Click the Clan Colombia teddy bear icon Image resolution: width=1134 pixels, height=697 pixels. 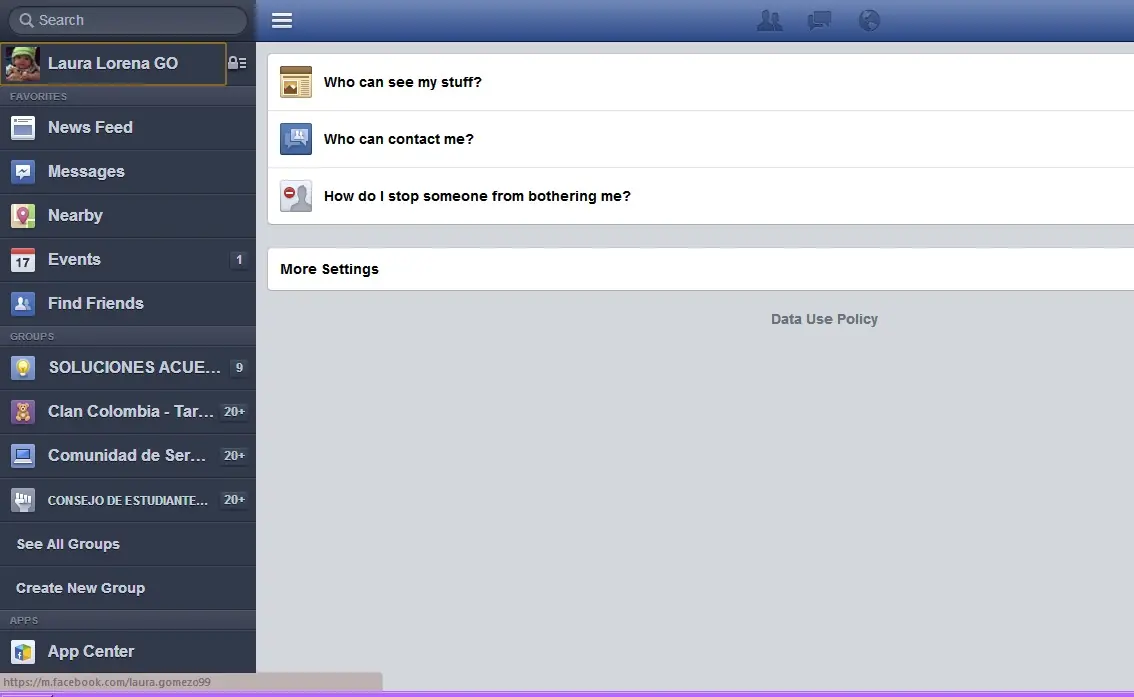(23, 412)
